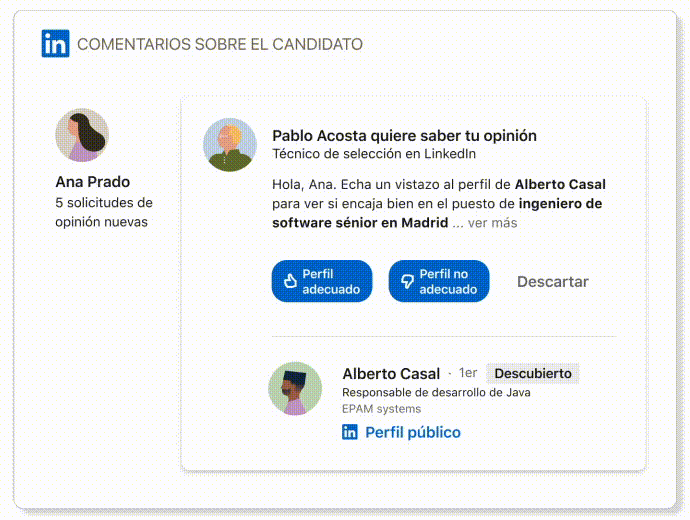
Task: Open Alberto Casal's "Perfil público" link
Action: tap(412, 432)
